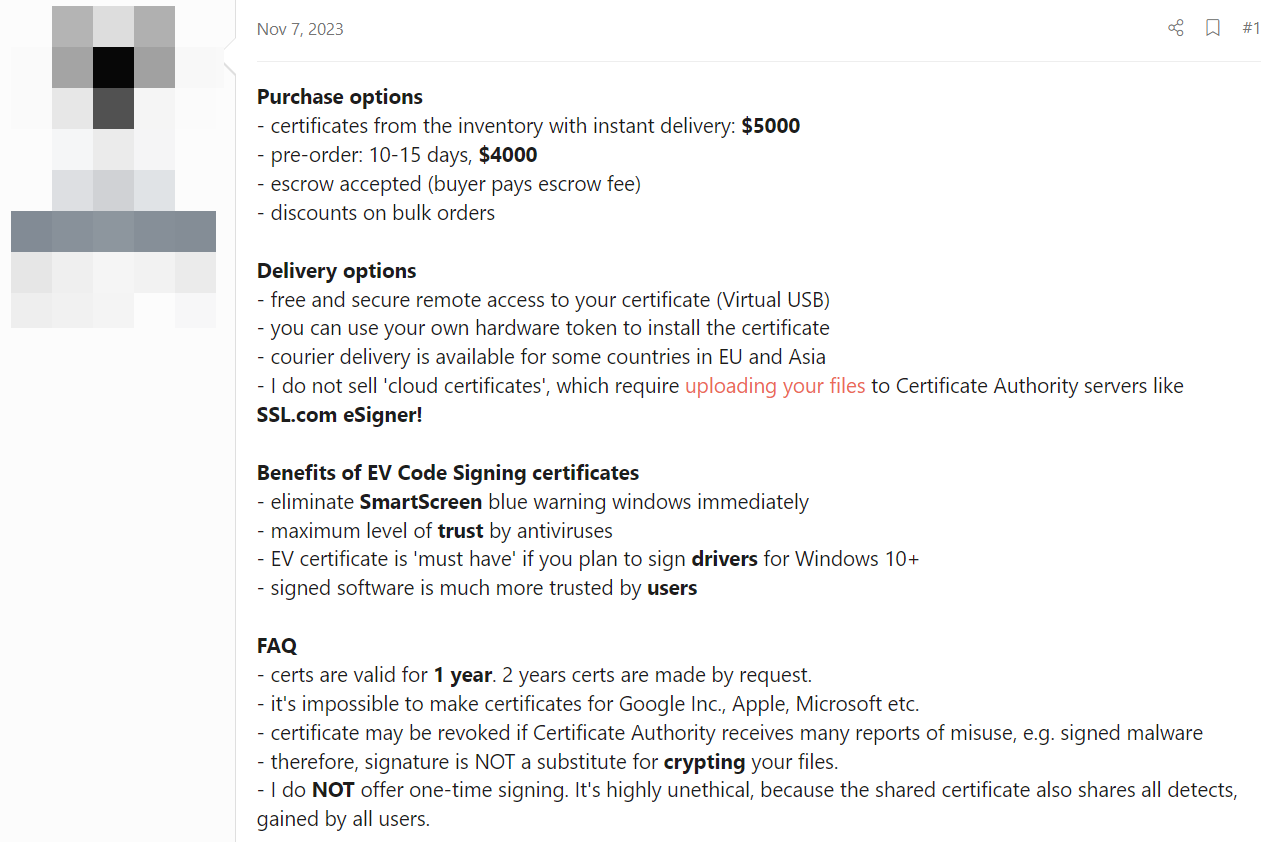Bookmark this post with the bookmark icon
This screenshot has height=842, width=1273.
1213,28
